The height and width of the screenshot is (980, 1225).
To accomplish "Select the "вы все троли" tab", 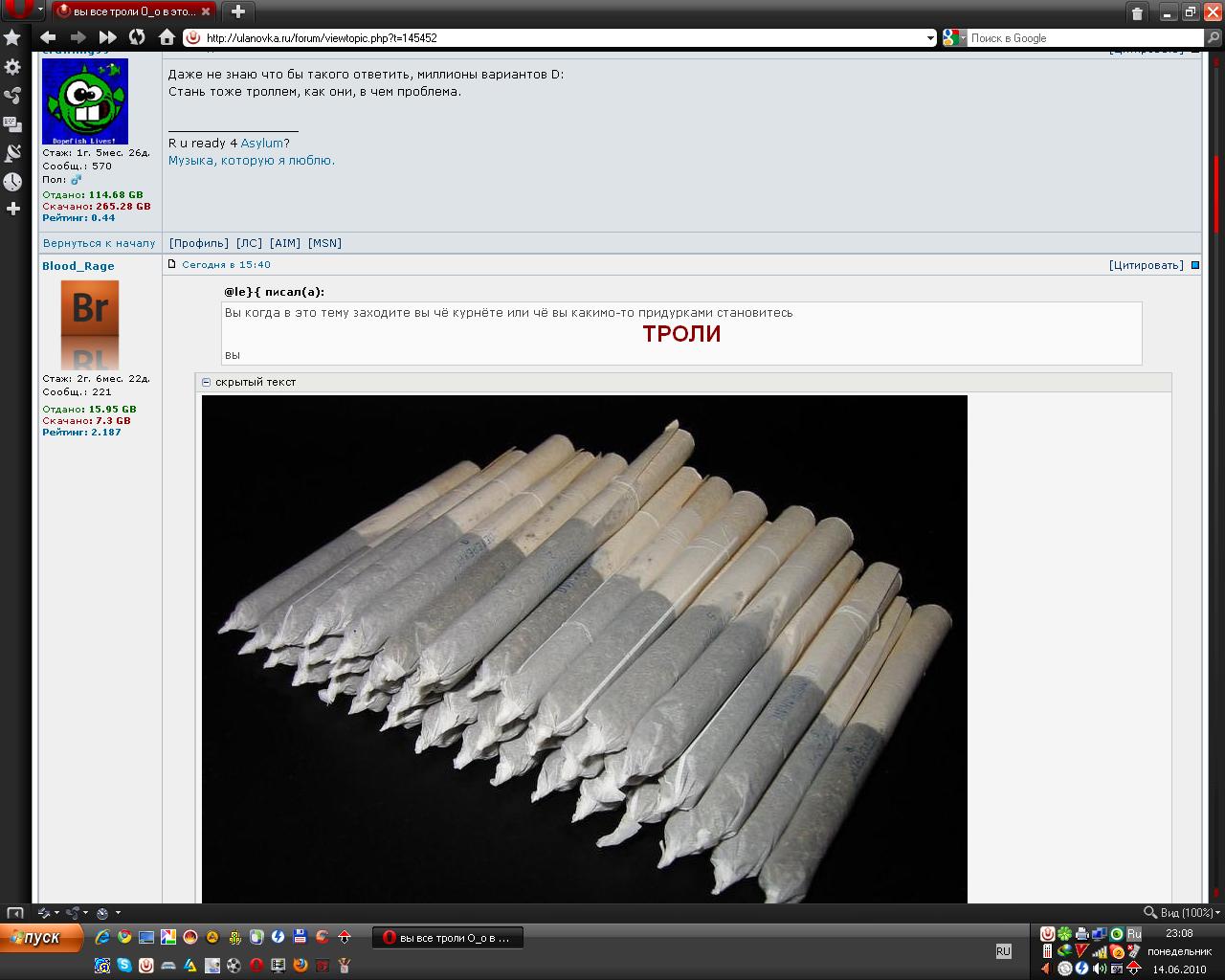I will (x=132, y=11).
